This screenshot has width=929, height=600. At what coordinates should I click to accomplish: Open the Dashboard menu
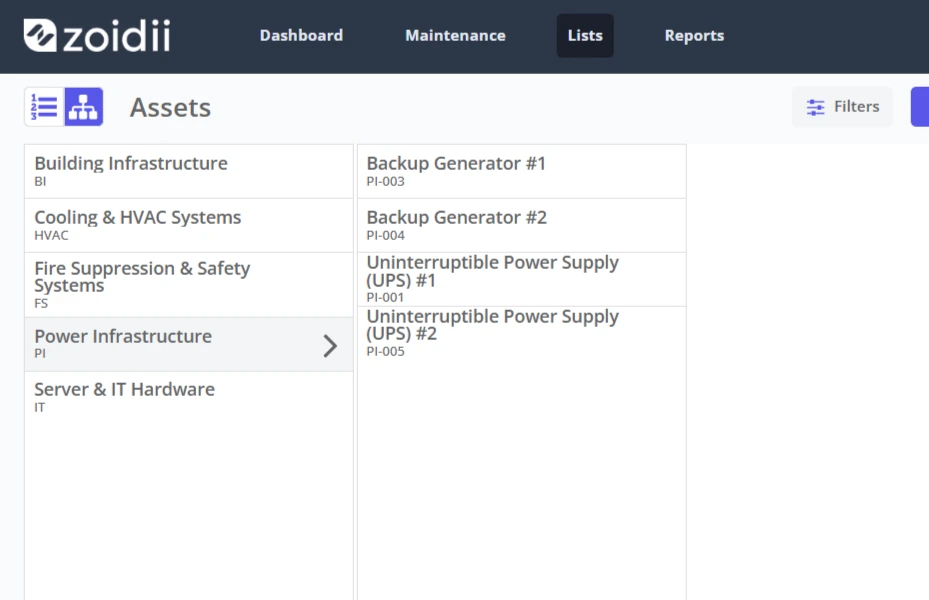[301, 36]
